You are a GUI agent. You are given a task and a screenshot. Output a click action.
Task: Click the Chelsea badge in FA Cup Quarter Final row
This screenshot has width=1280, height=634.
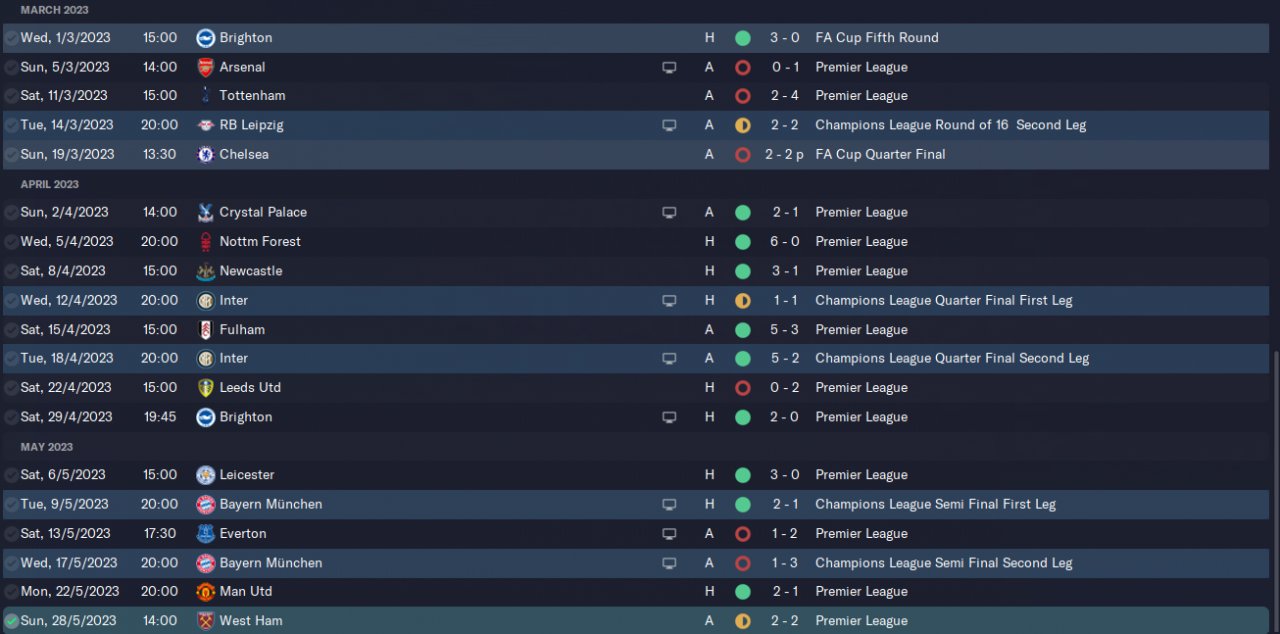tap(206, 154)
